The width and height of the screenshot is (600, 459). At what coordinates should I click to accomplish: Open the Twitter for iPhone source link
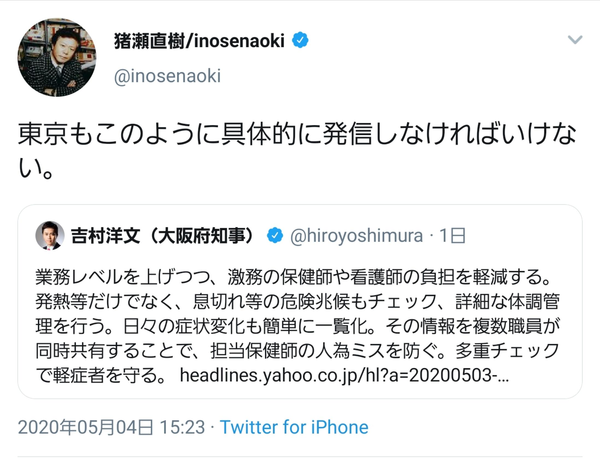tap(294, 428)
